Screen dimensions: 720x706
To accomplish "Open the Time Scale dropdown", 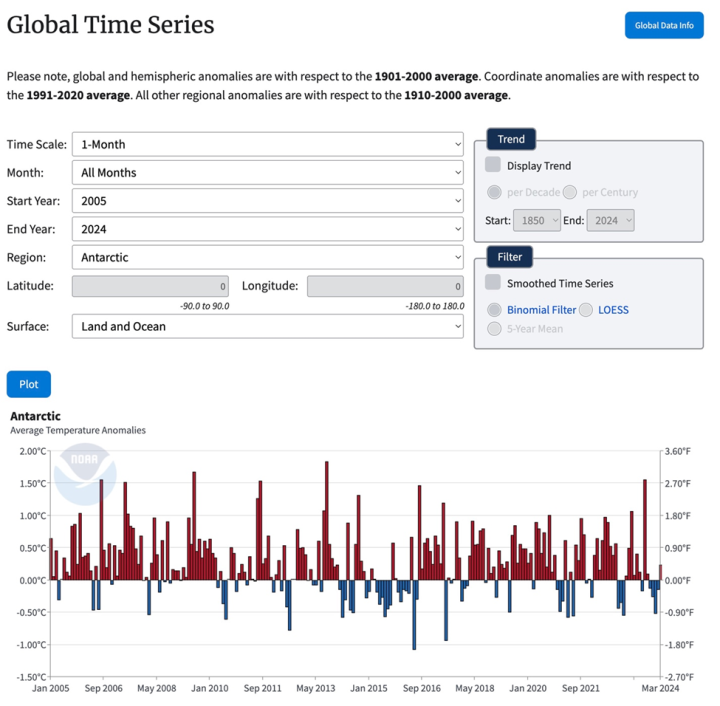I will [268, 145].
